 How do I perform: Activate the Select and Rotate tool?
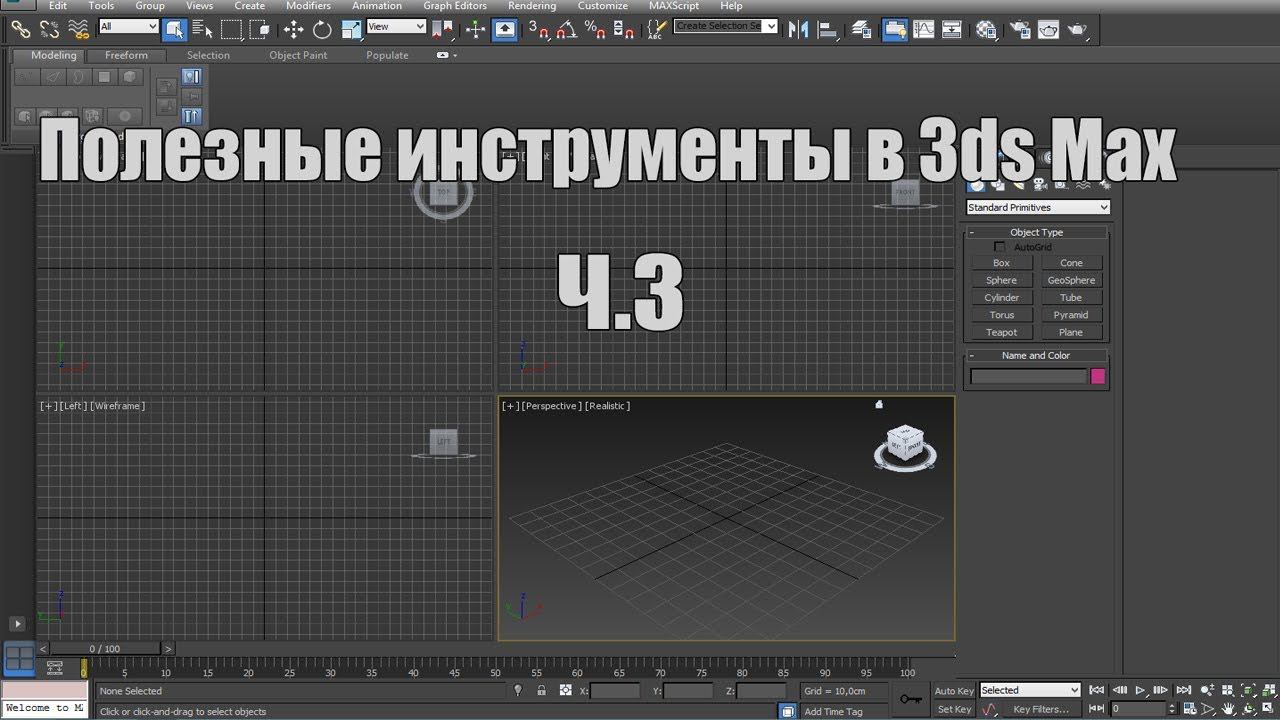[x=322, y=29]
